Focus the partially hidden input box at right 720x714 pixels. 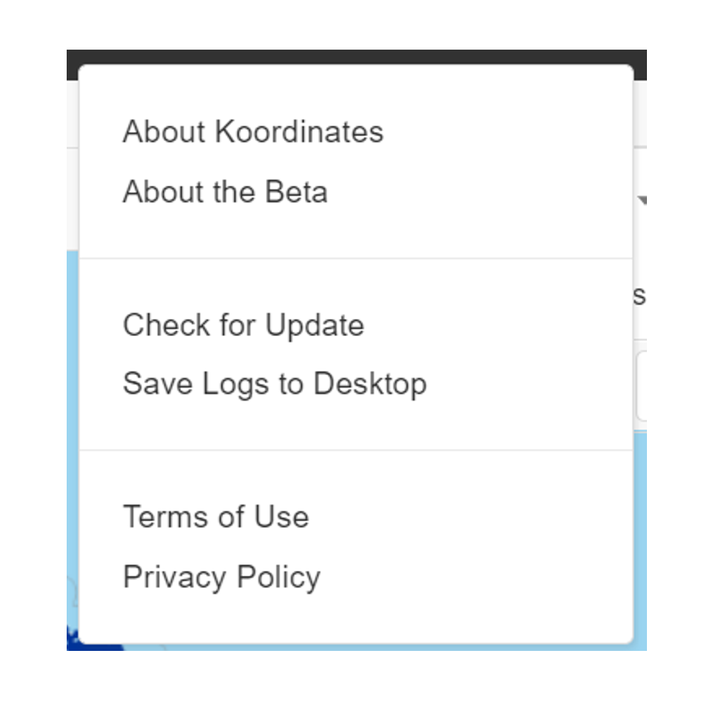point(641,386)
